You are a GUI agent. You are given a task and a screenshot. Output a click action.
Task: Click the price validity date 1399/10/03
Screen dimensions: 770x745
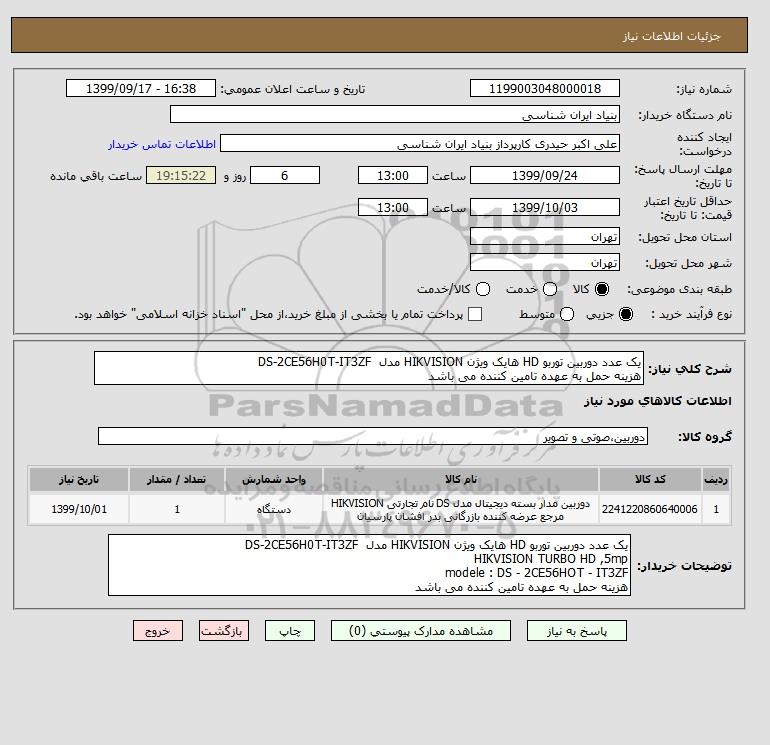[545, 207]
